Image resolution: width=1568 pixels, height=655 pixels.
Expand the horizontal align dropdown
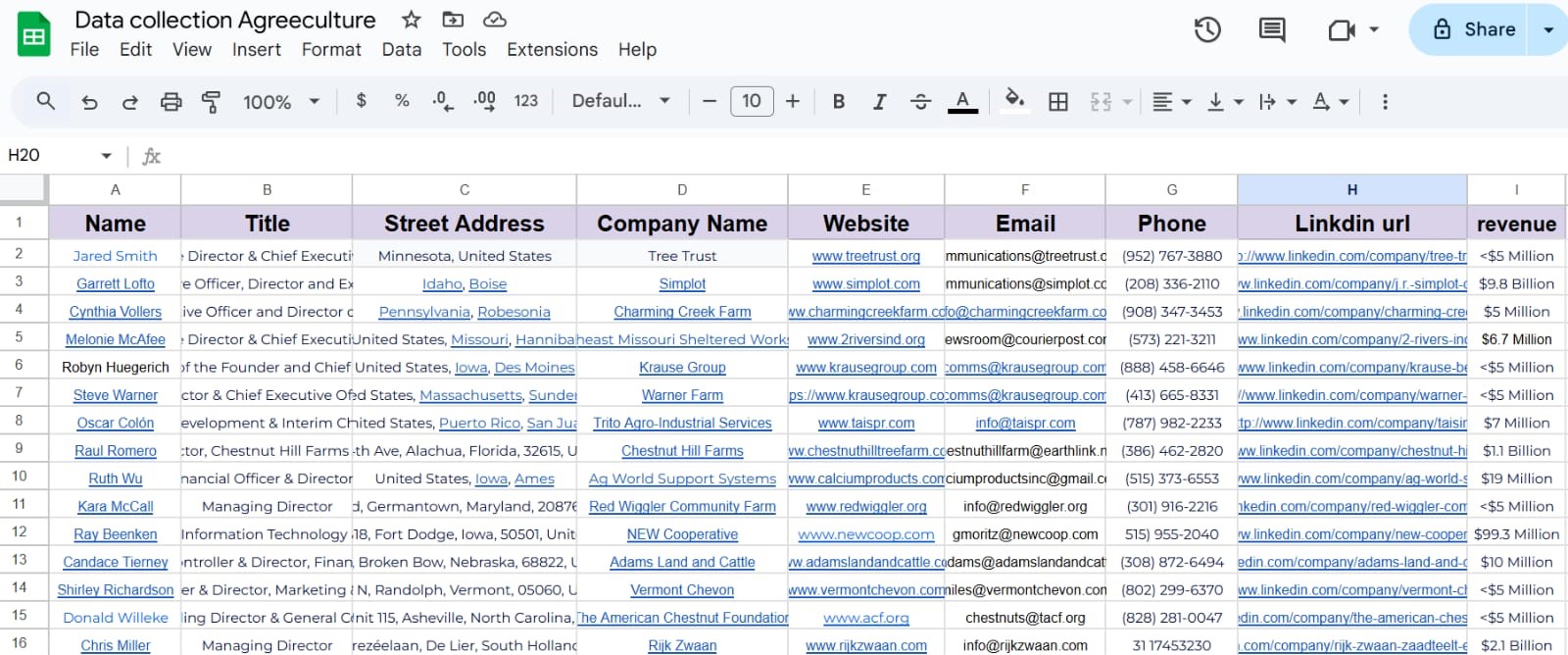1171,101
